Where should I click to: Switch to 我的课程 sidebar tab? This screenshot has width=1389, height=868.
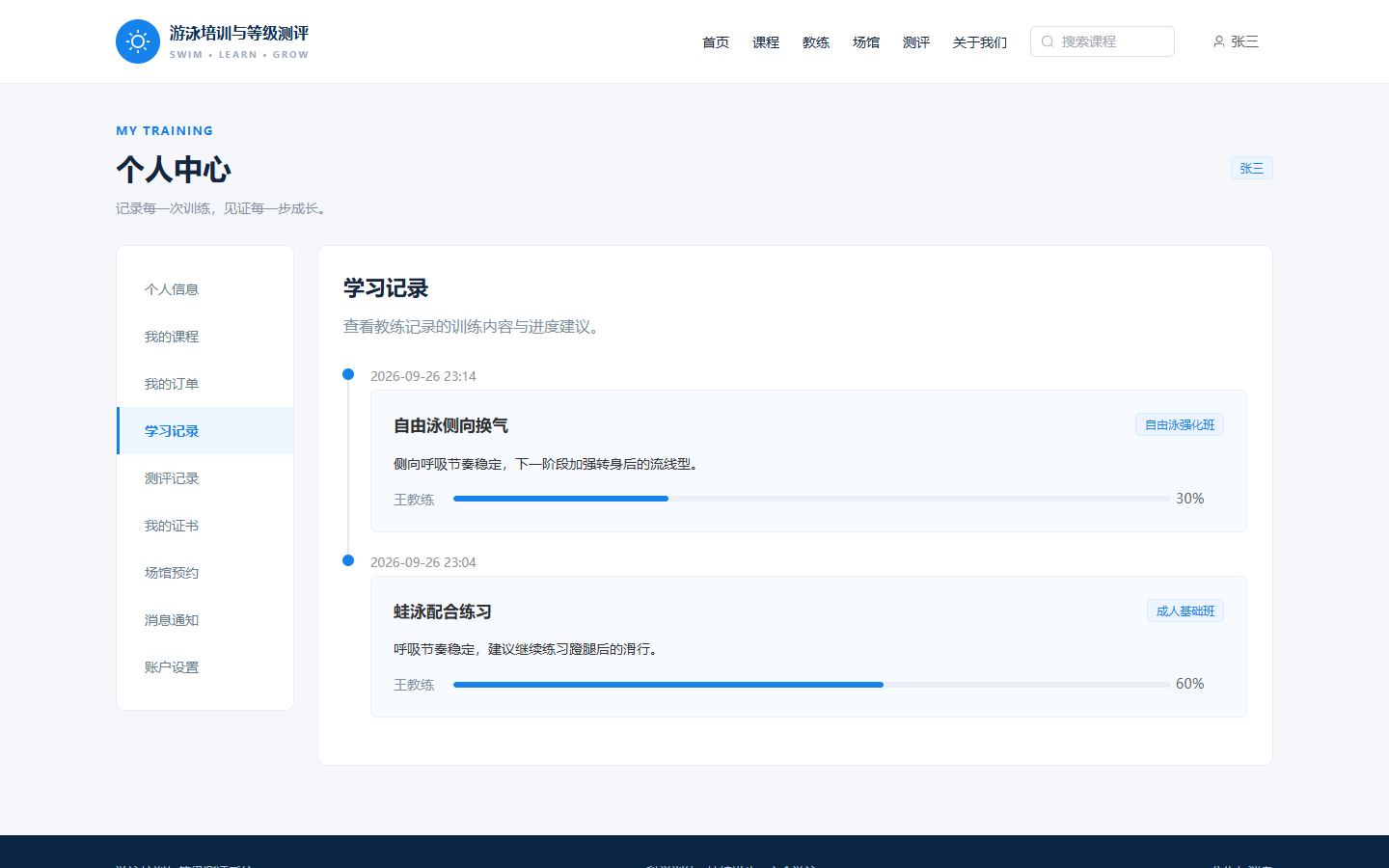click(x=205, y=337)
